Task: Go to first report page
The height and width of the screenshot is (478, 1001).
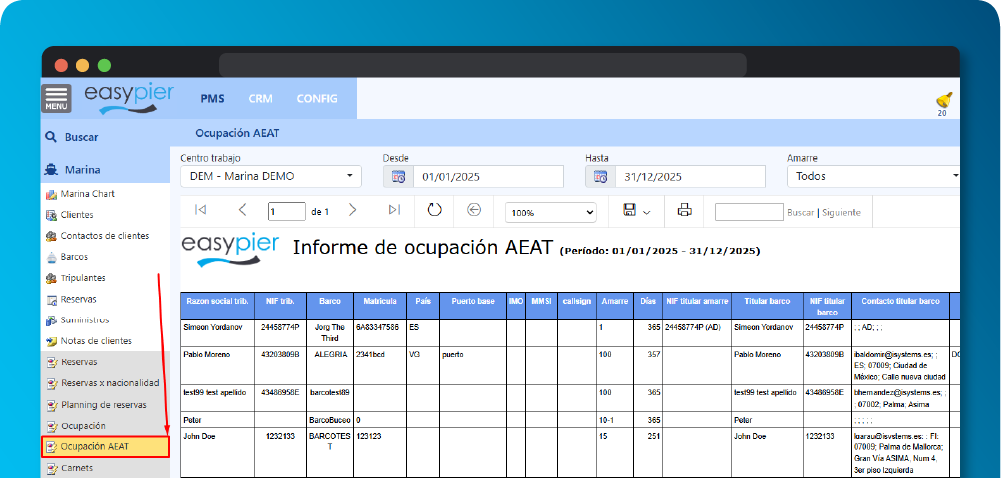Action: [x=200, y=210]
